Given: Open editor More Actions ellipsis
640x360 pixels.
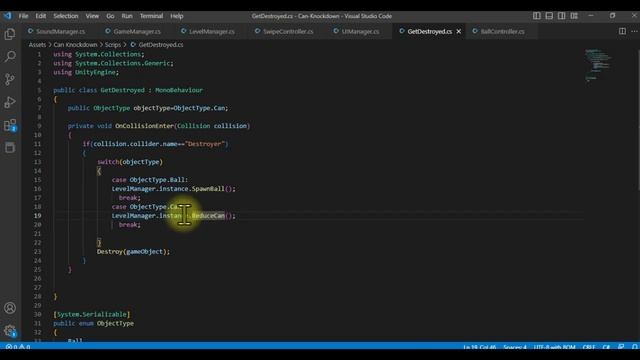Looking at the screenshot, I should tap(634, 31).
